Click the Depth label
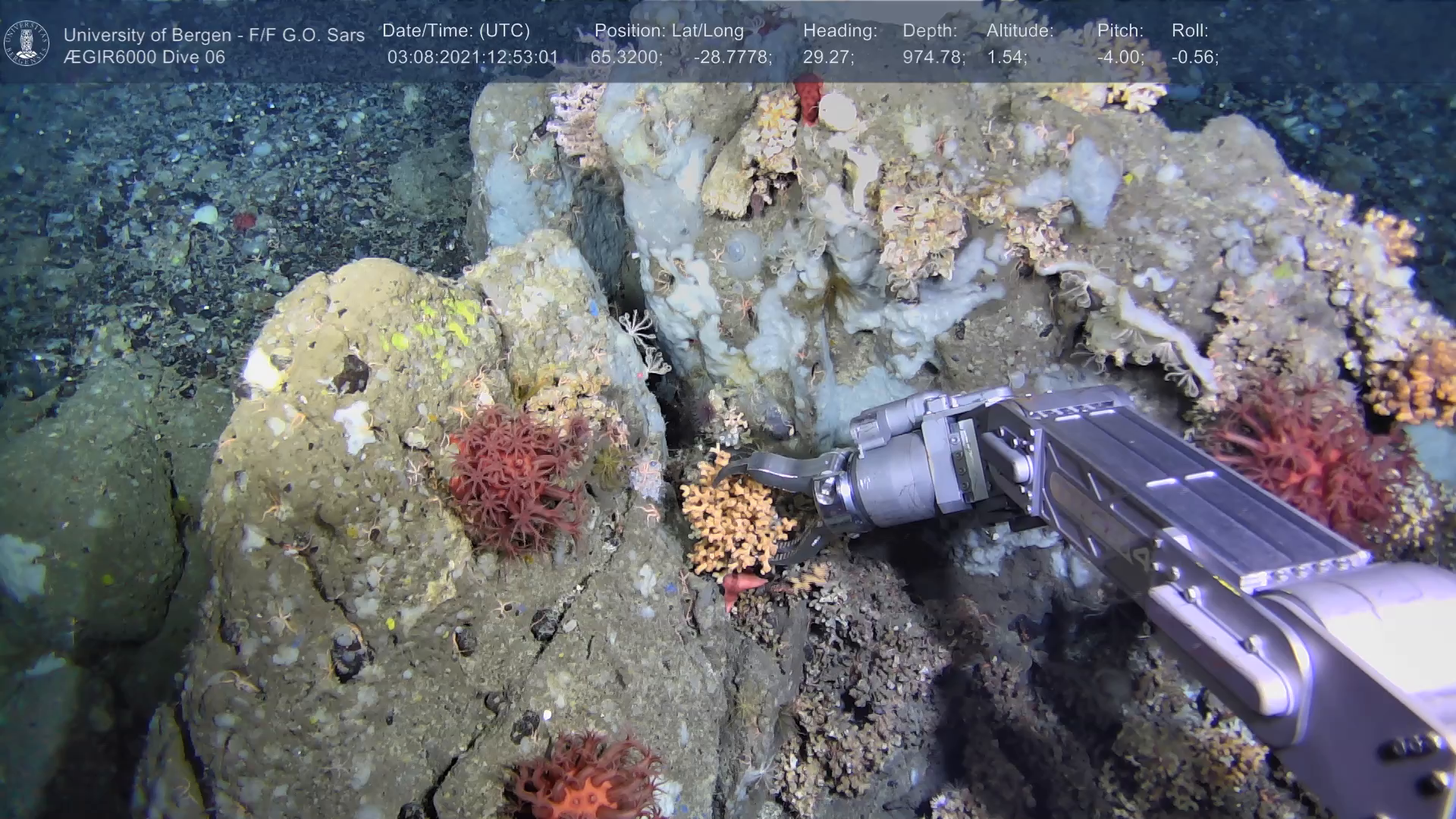Screen dimensions: 1456x819 pos(930,31)
